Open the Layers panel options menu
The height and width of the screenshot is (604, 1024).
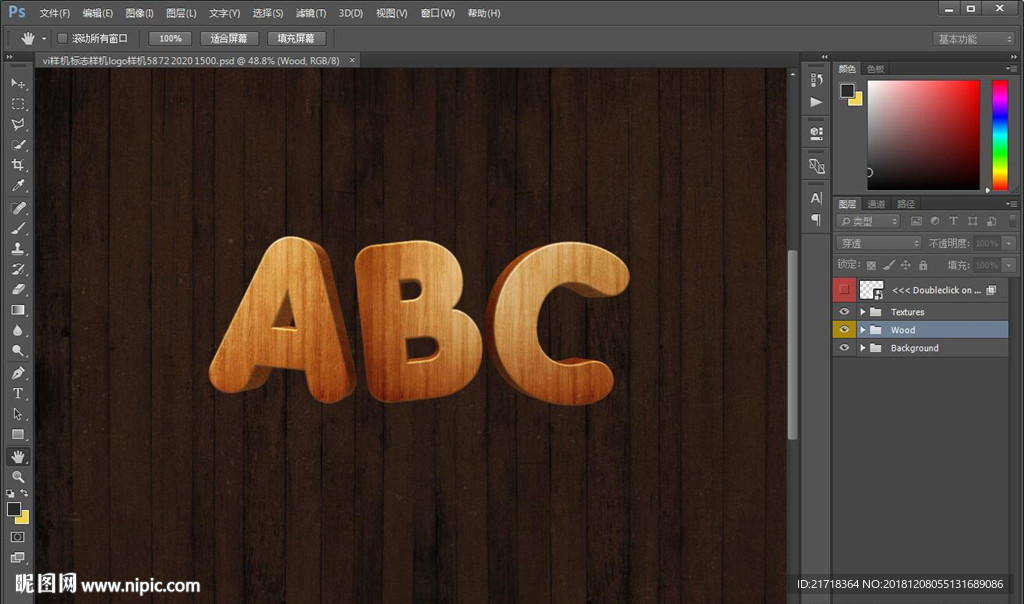(1012, 204)
